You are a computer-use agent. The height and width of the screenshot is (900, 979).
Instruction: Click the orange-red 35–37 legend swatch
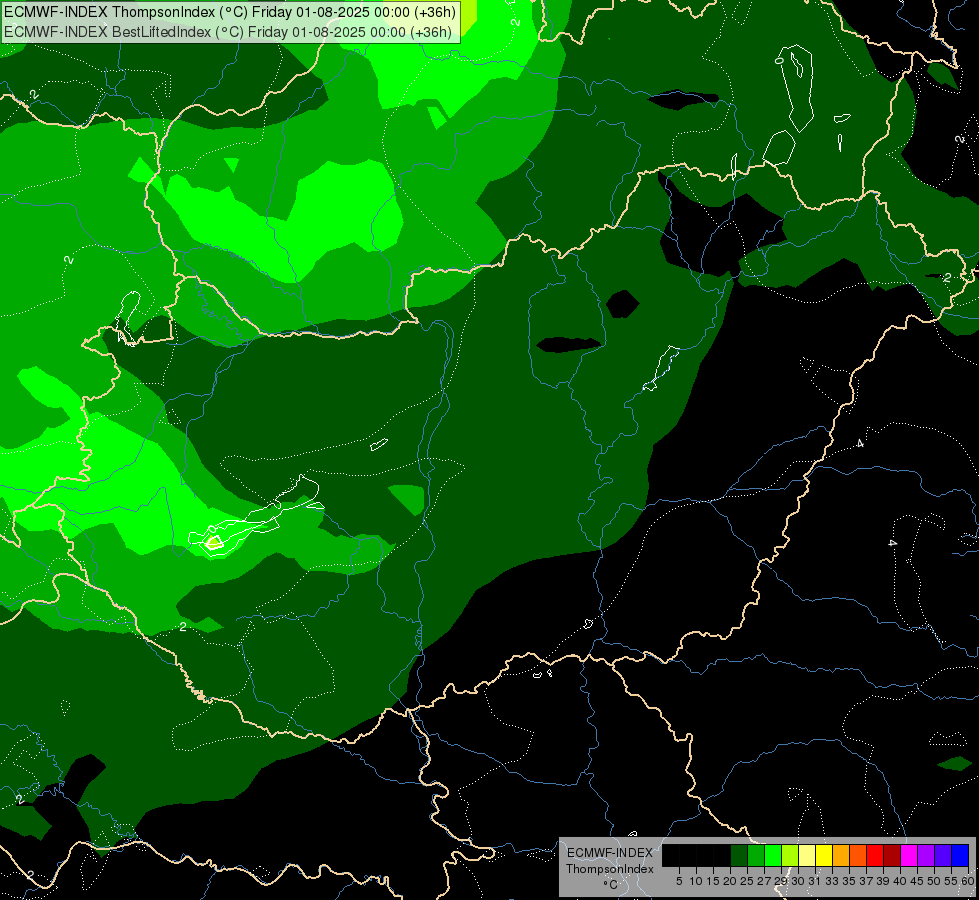pyautogui.click(x=858, y=855)
